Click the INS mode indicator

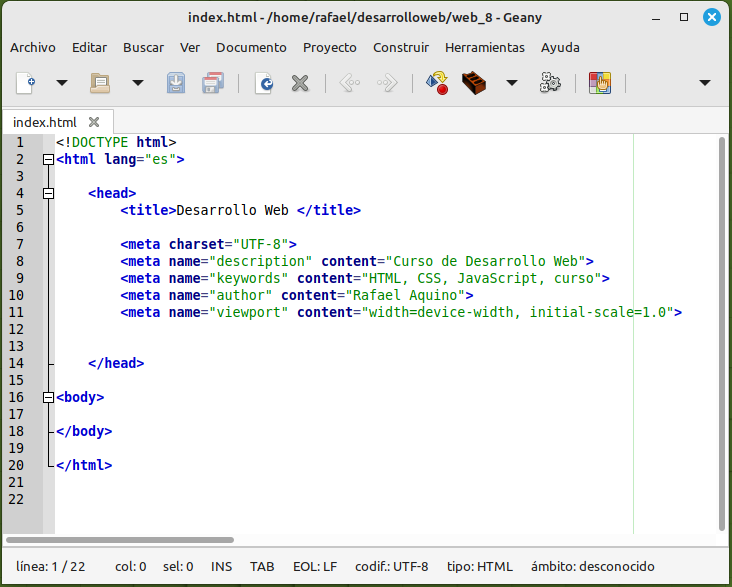tap(221, 567)
